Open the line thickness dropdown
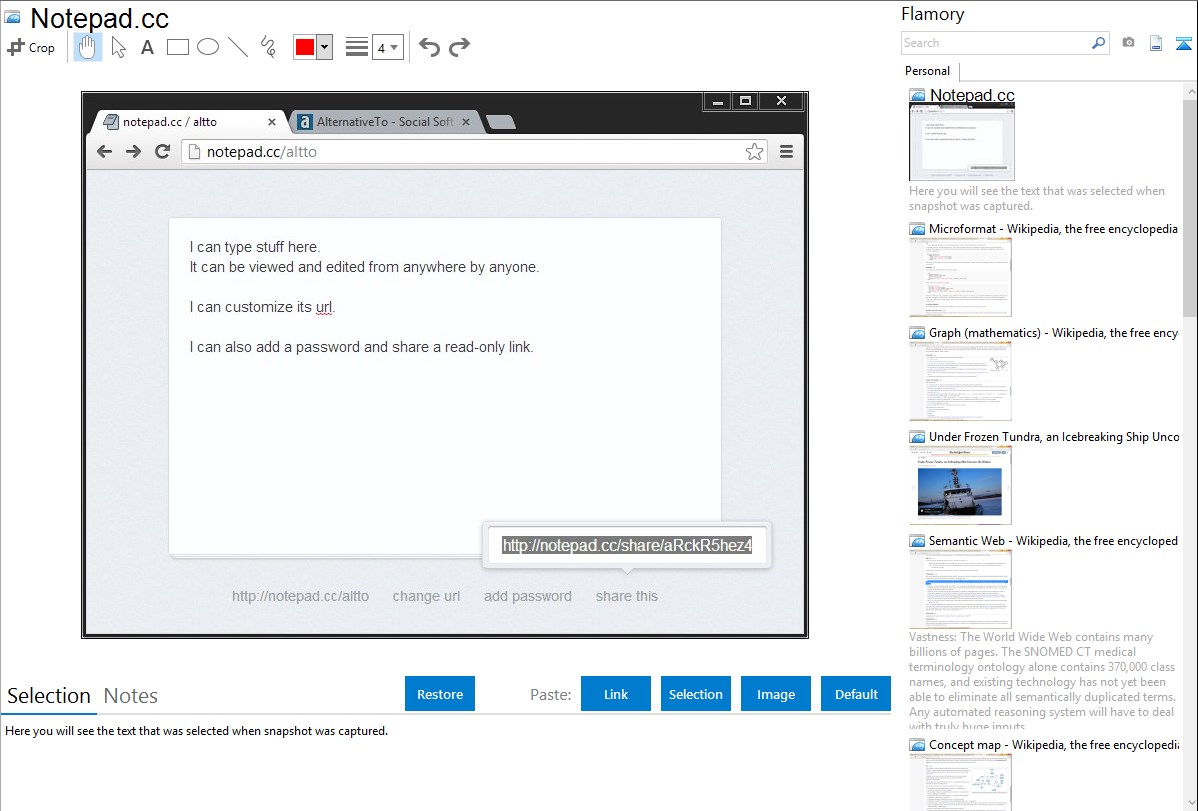 click(x=387, y=47)
